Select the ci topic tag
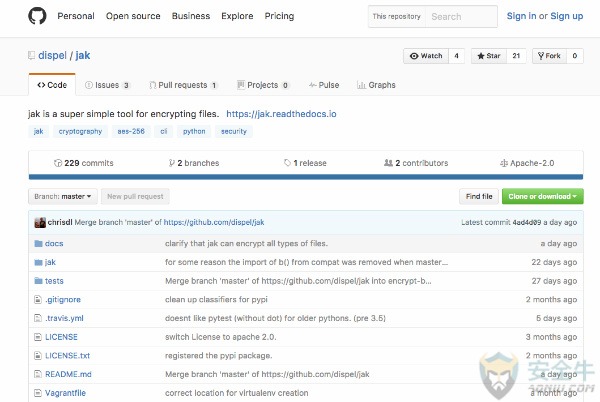The height and width of the screenshot is (402, 600). tap(164, 132)
